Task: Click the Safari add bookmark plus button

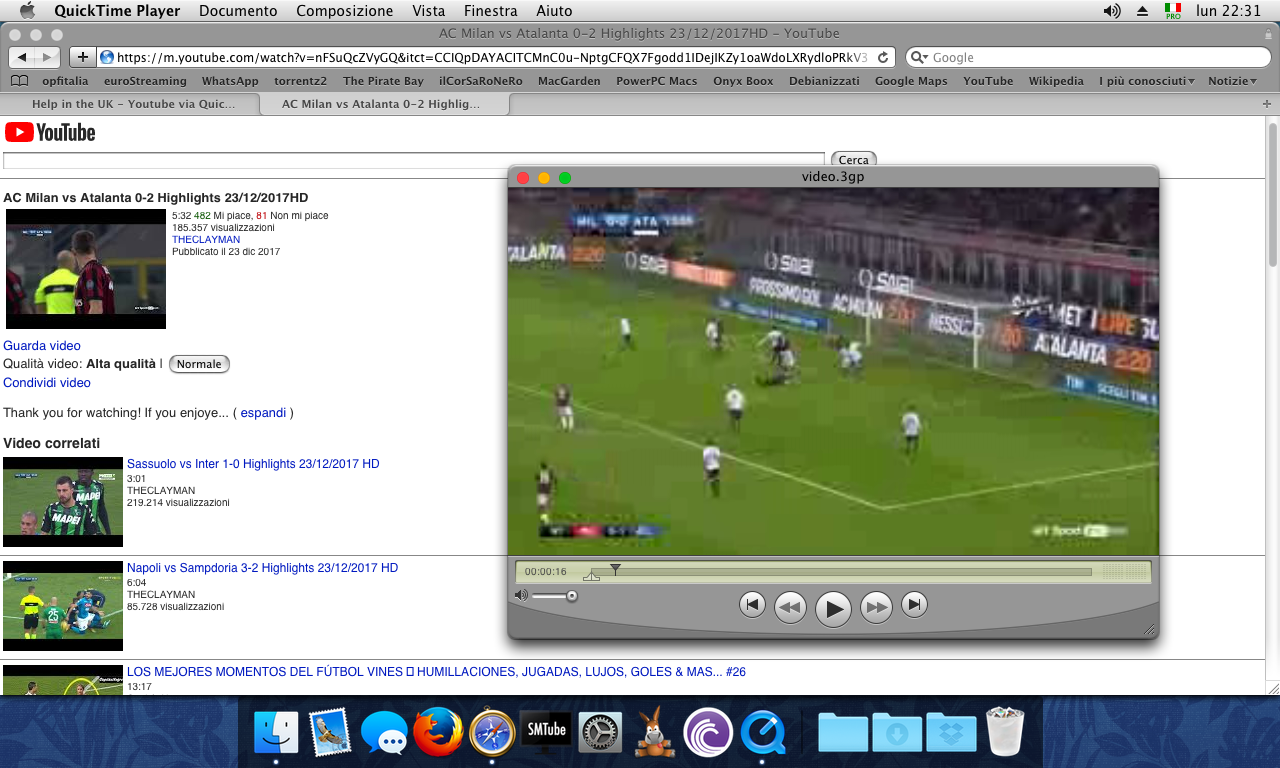Action: coord(82,57)
